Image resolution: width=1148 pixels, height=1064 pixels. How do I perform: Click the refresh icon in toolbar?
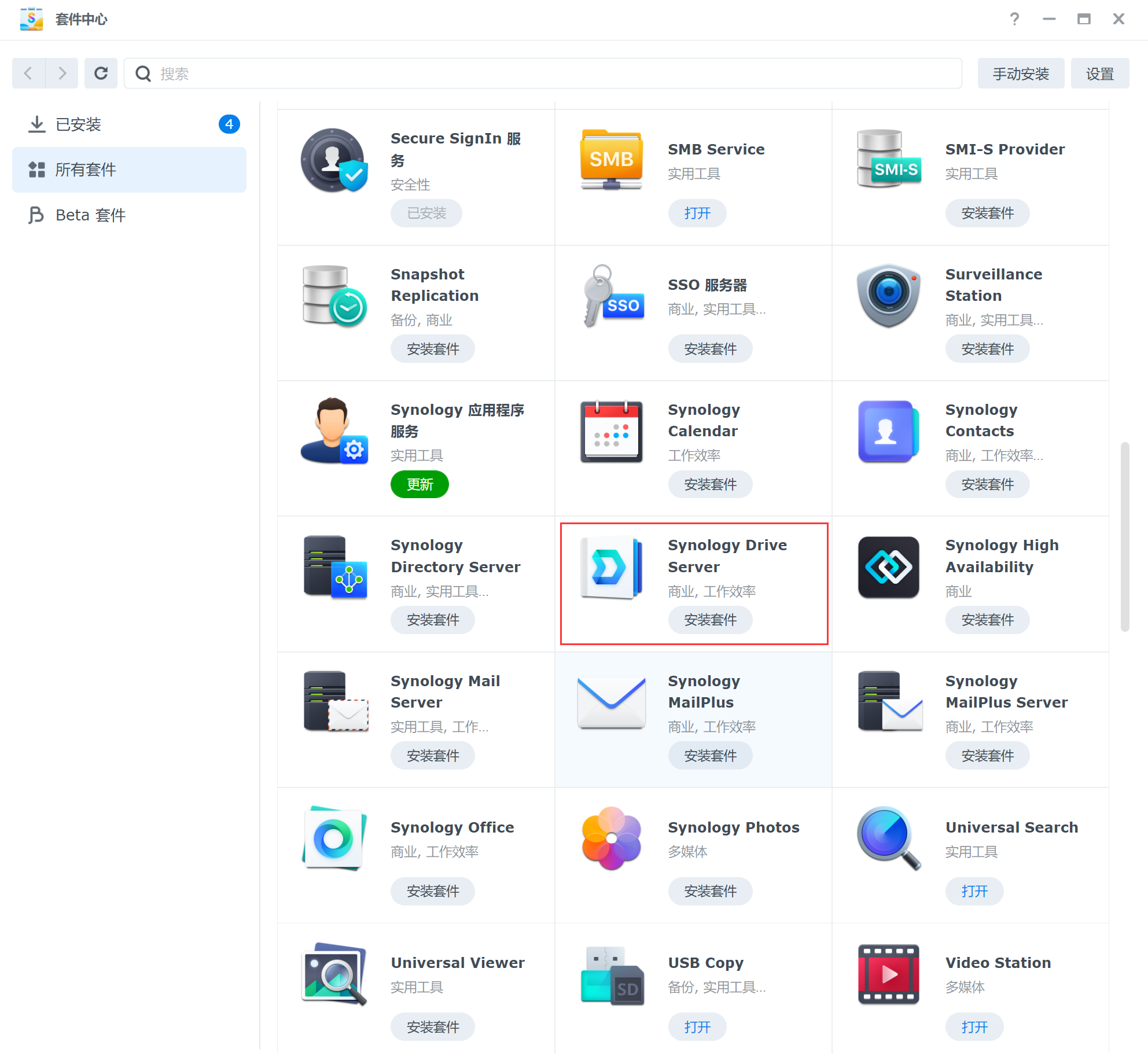coord(101,73)
